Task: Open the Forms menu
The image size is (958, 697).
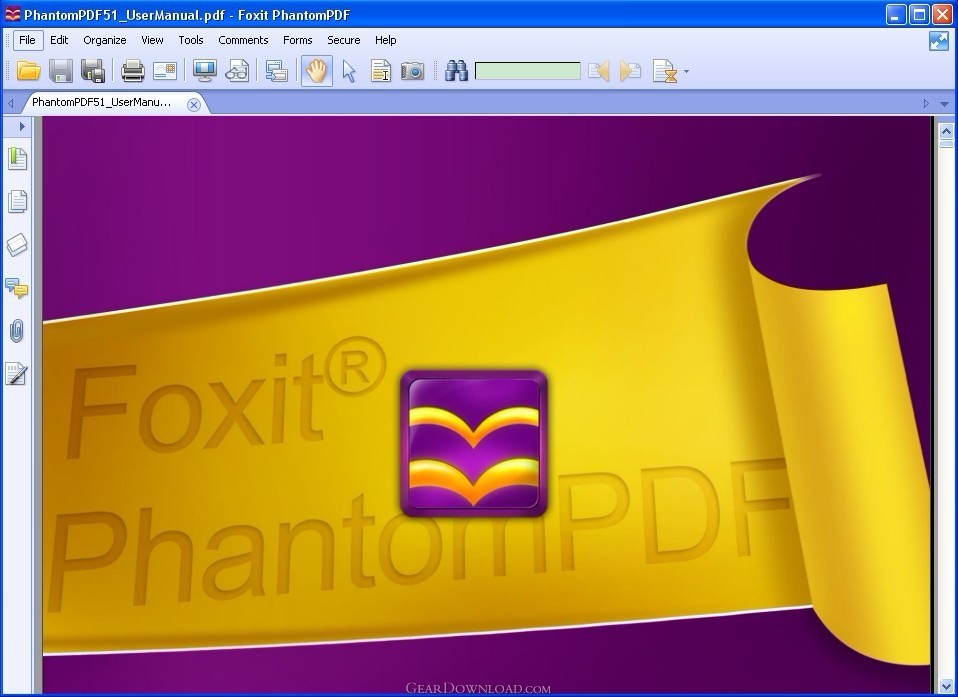Action: (x=298, y=40)
